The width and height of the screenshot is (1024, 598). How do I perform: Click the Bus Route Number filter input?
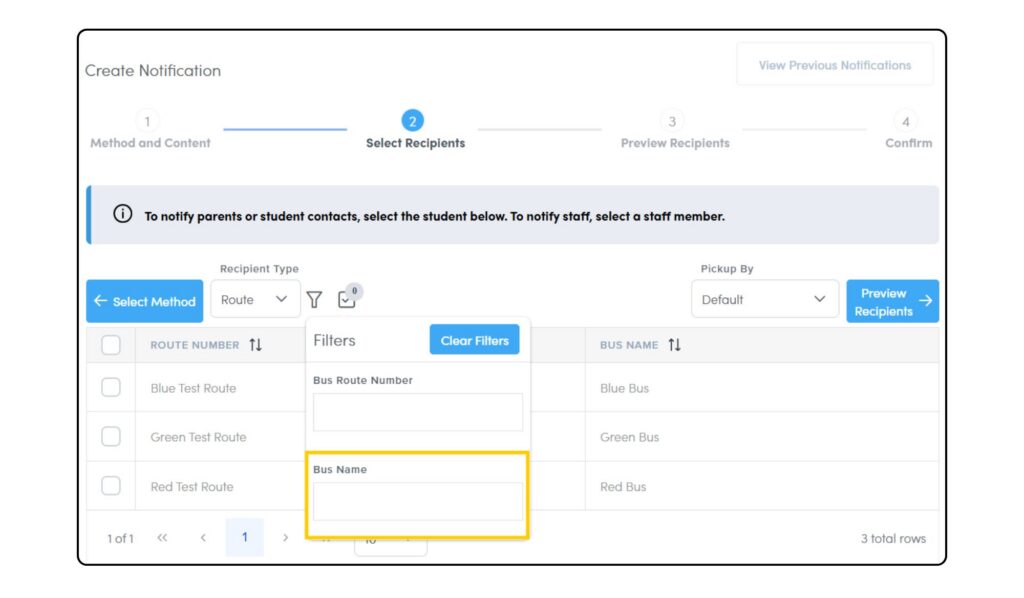click(x=417, y=412)
